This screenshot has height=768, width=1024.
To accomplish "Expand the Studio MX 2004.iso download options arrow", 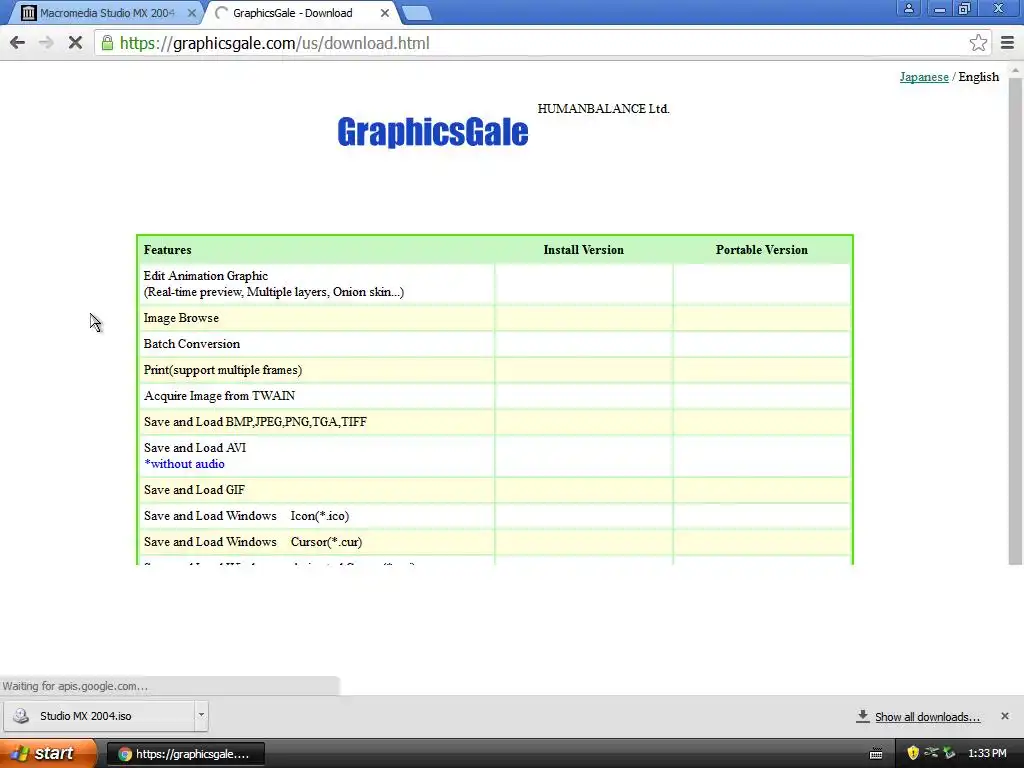I will click(201, 716).
